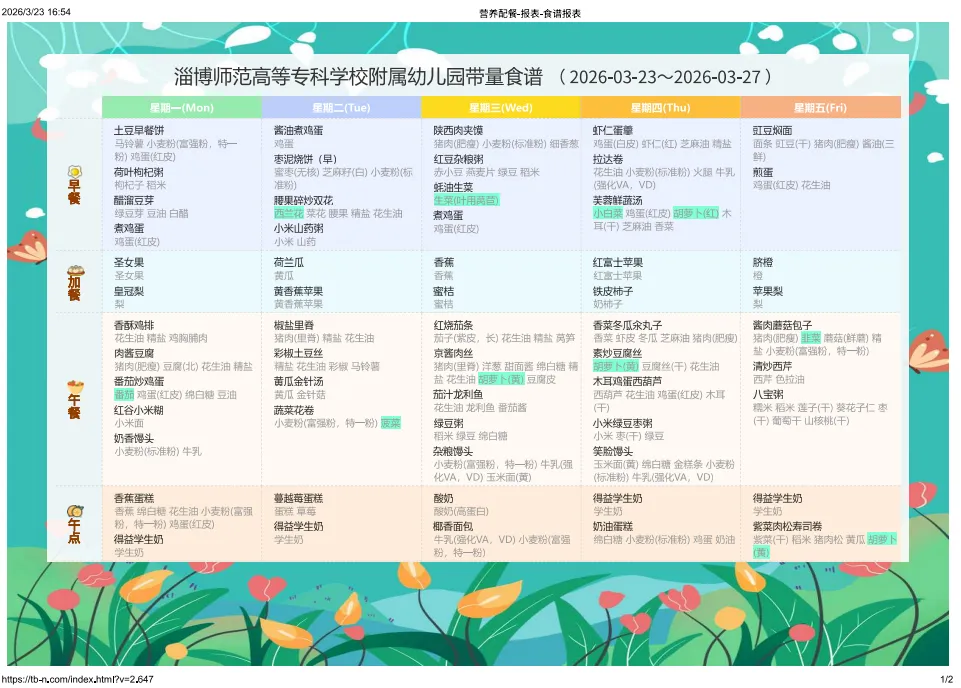Click the 加餐 snack basket icon

(73, 271)
